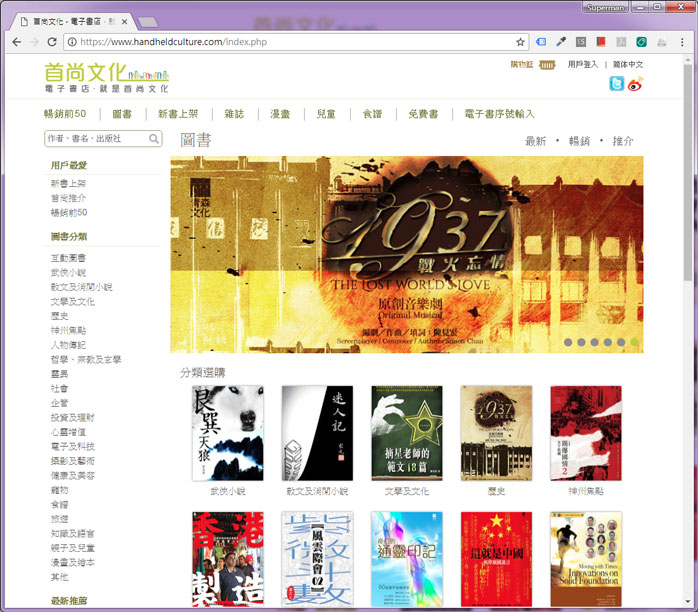Switch language to 简体中文
Viewport: 698px width, 612px height.
[628, 65]
